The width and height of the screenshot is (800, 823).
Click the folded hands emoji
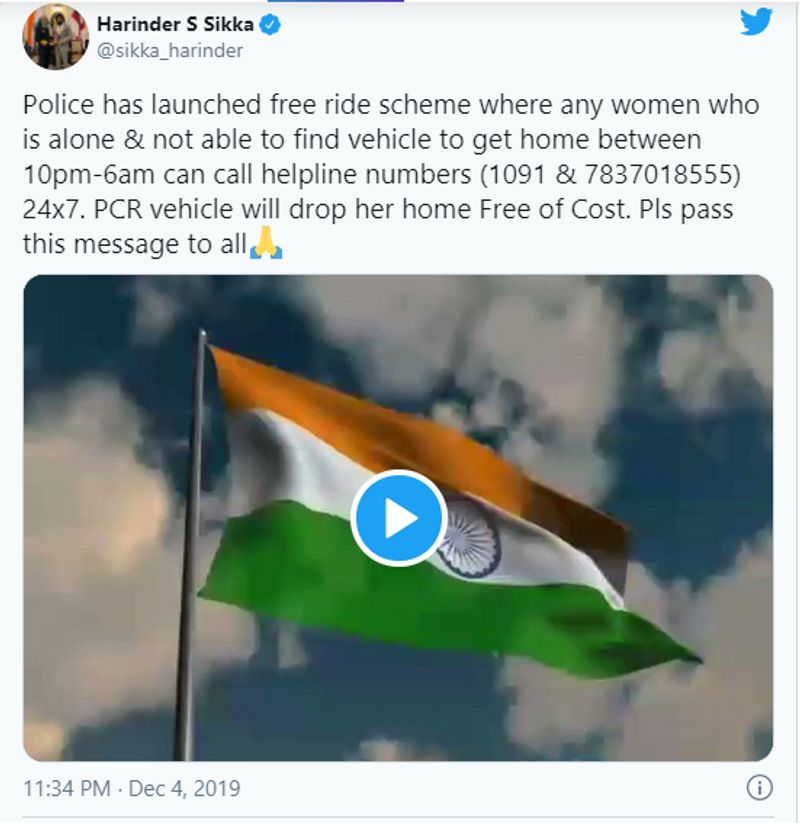coord(266,244)
